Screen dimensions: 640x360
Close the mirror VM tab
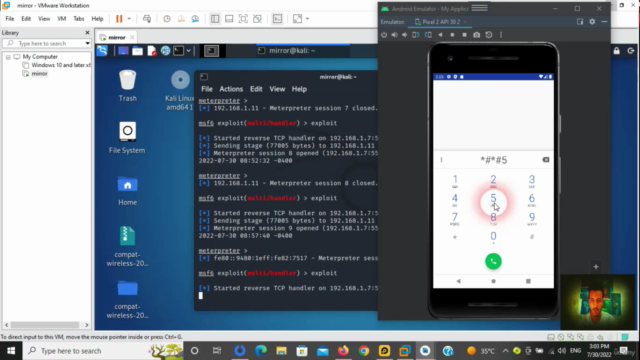pos(132,38)
